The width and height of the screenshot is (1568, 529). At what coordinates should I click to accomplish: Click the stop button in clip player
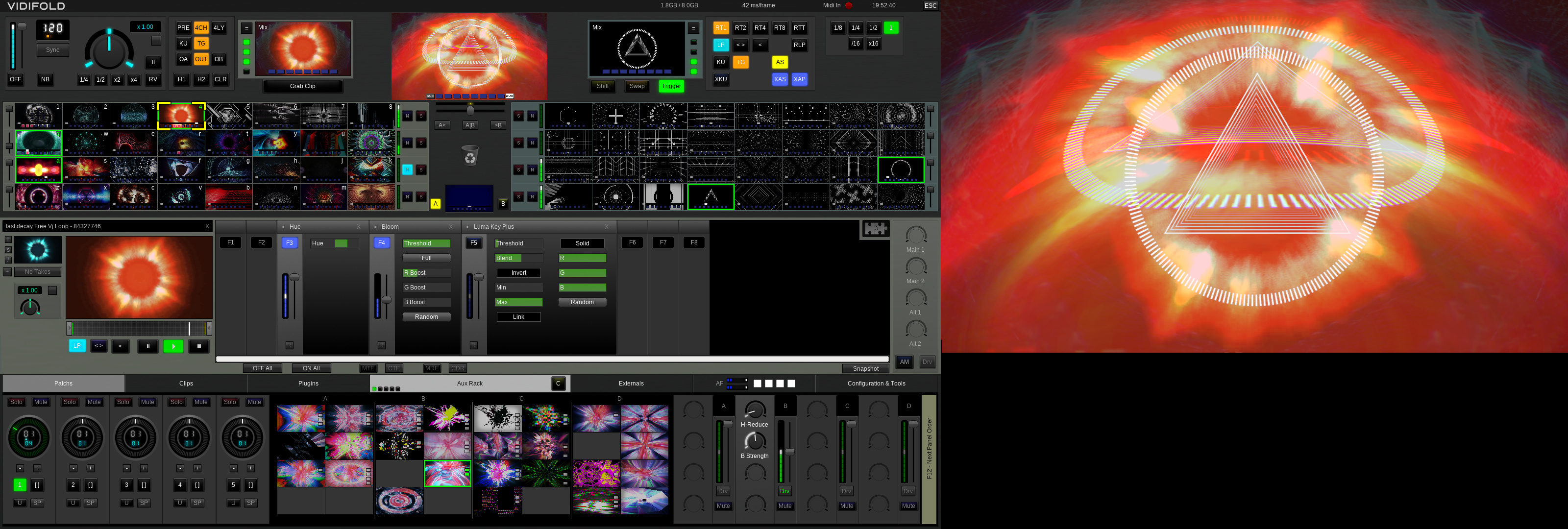click(x=199, y=346)
